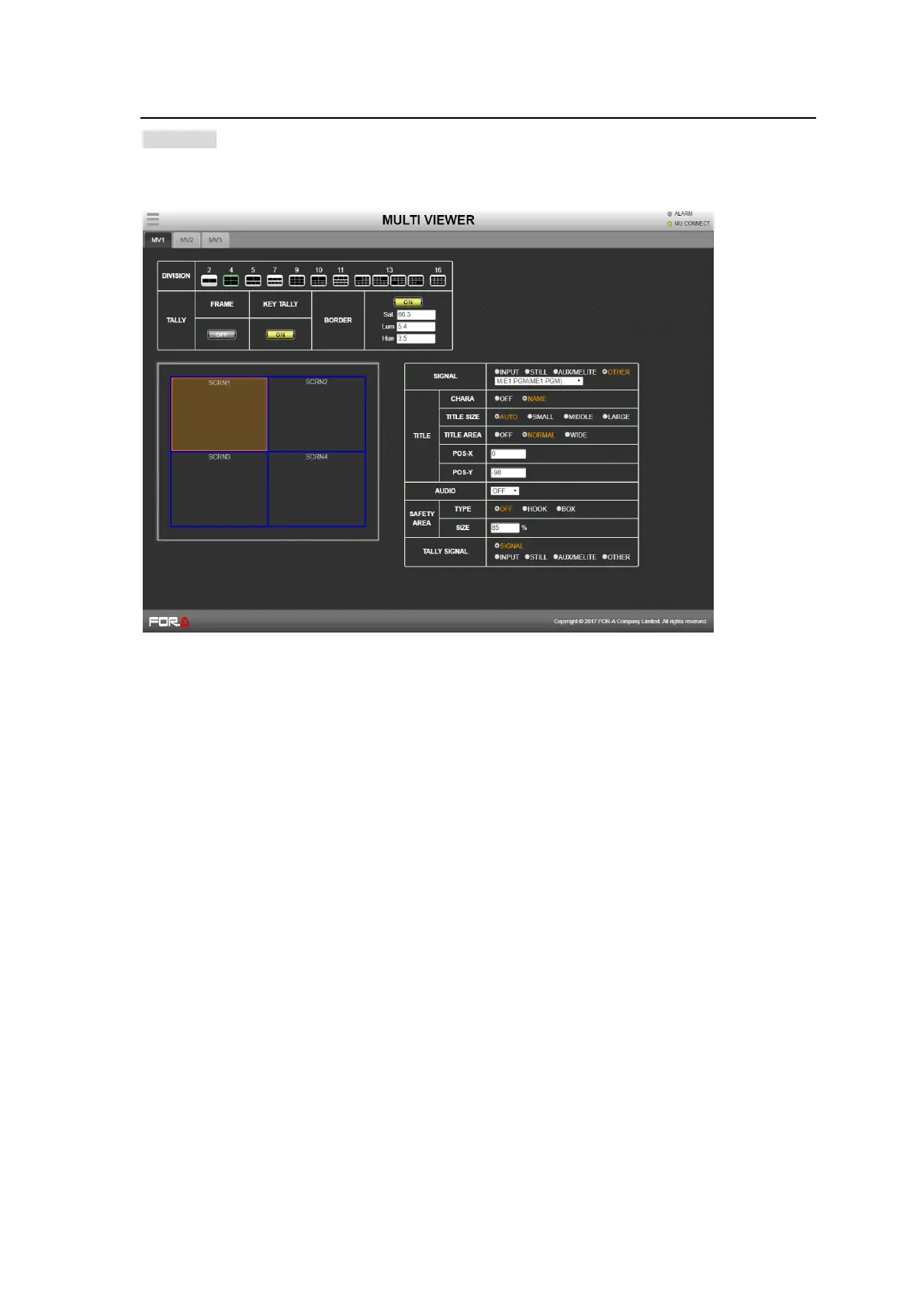924x1307 pixels.
Task: Open the M/E1 PGM signal dropdown
Action: point(538,381)
